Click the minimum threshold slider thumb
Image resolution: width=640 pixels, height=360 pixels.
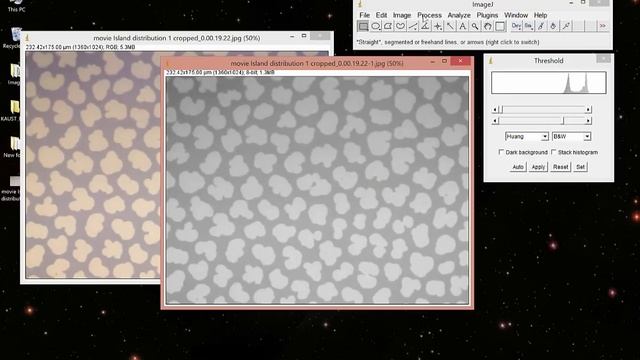pos(501,109)
